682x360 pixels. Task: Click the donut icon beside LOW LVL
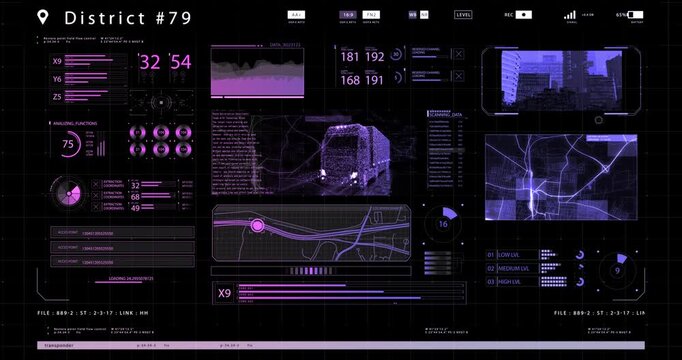click(580, 255)
